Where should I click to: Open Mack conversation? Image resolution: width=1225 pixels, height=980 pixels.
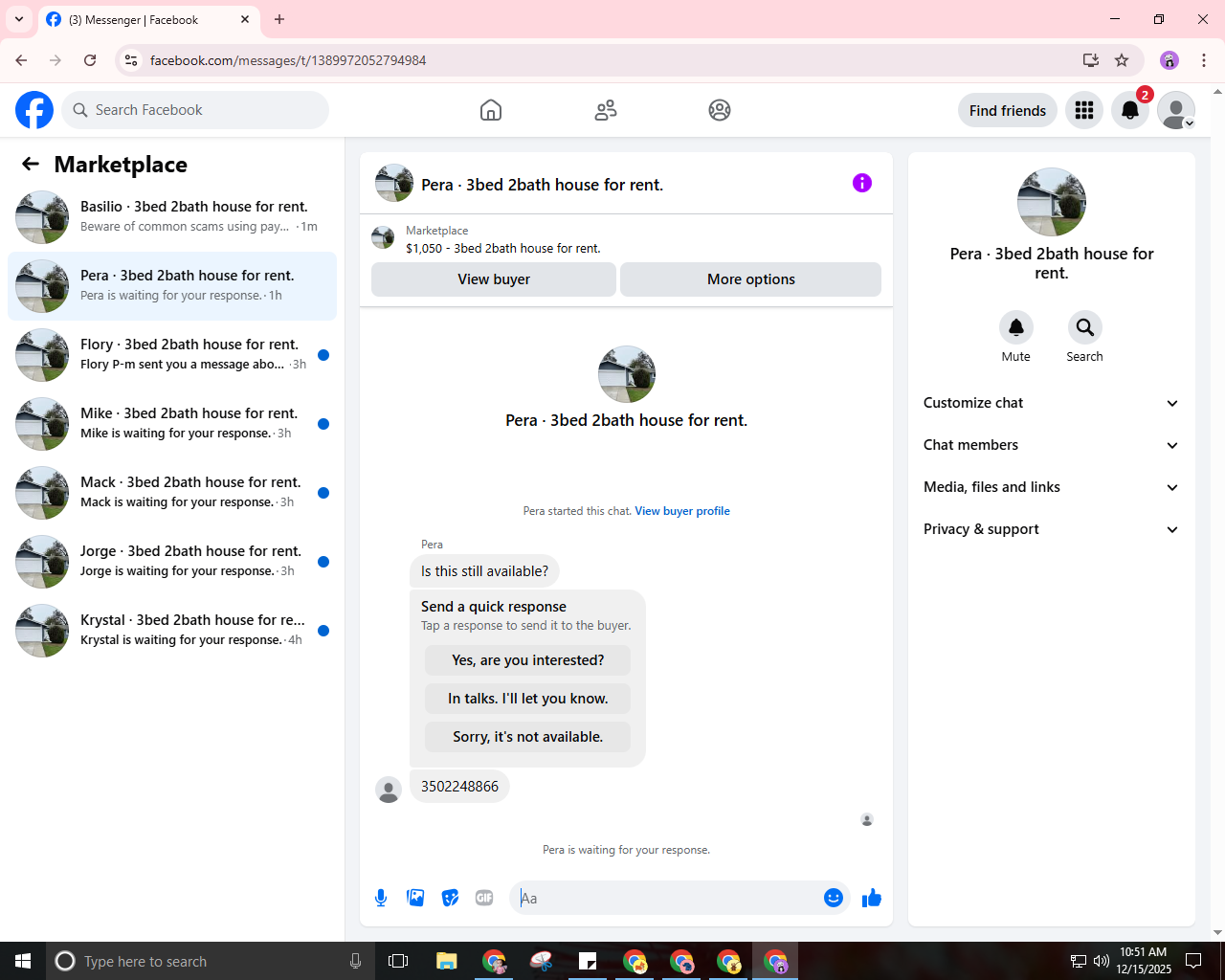(172, 493)
